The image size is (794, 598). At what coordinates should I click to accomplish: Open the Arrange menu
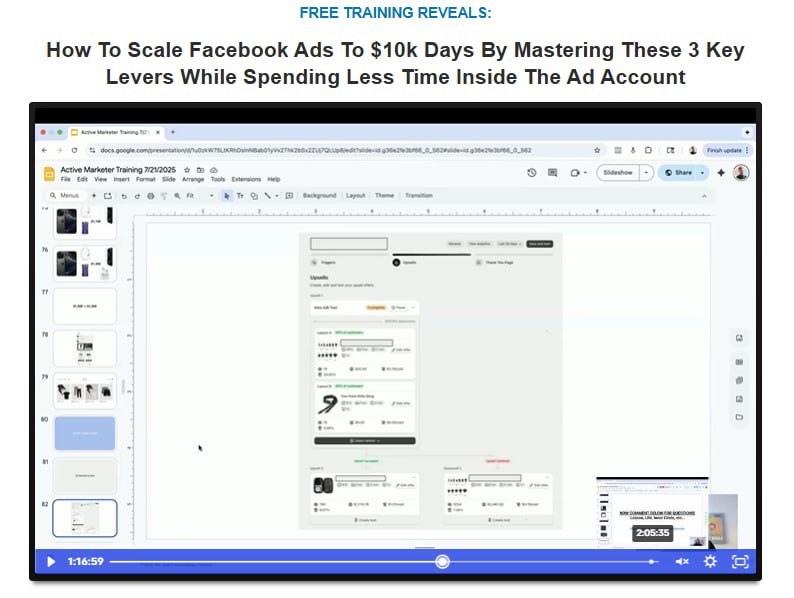click(193, 179)
